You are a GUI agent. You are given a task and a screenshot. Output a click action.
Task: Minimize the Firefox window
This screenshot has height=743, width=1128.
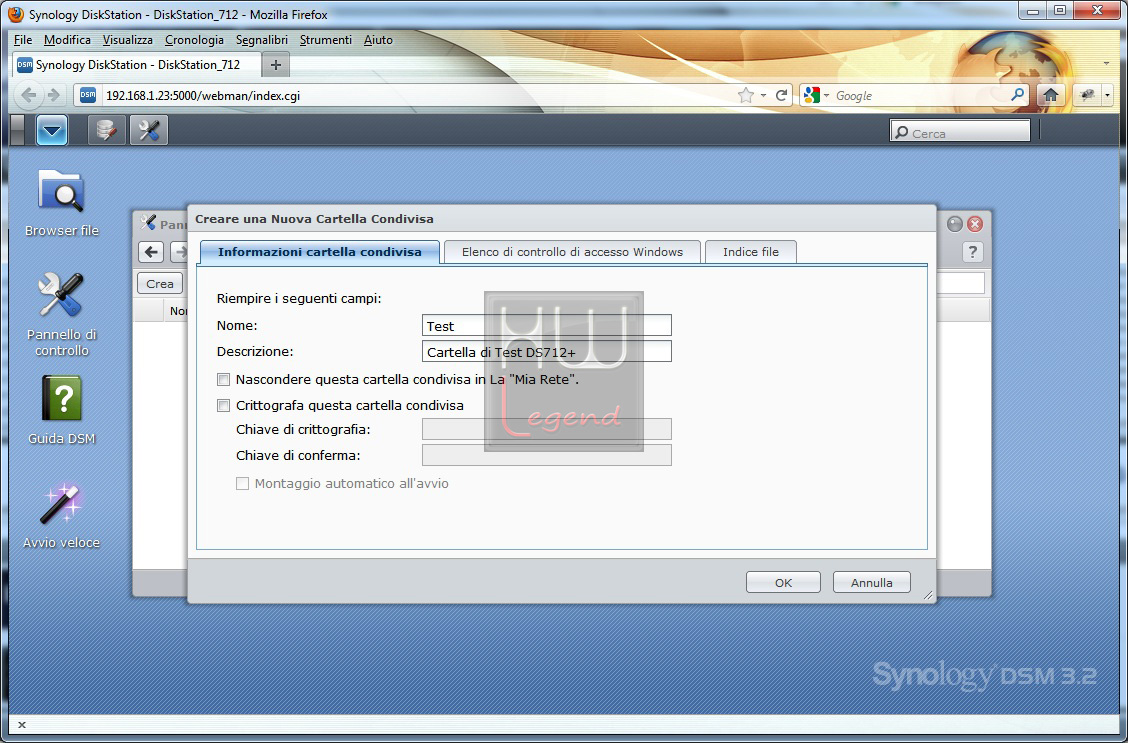(x=1033, y=11)
